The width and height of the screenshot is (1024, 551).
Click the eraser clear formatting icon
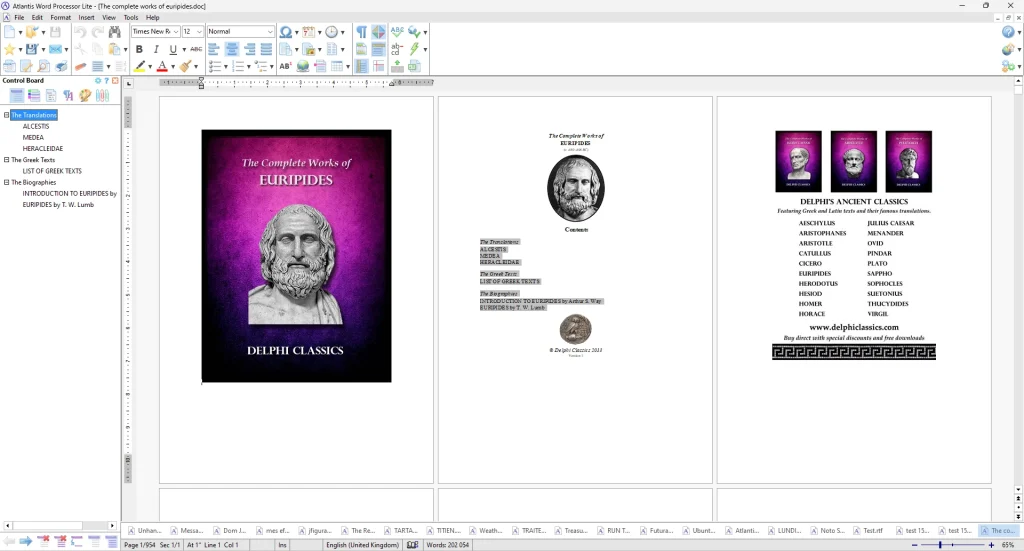81,67
